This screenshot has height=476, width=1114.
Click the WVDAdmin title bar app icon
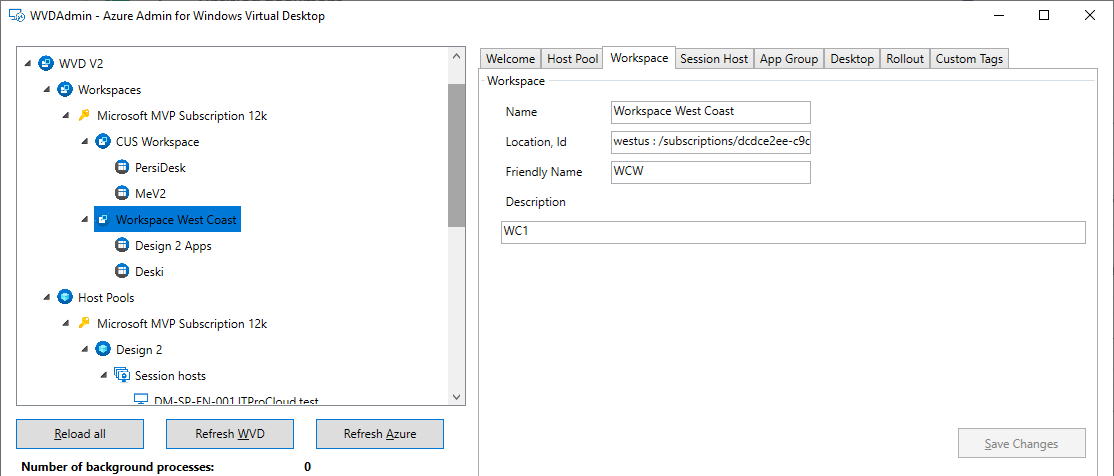15,16
